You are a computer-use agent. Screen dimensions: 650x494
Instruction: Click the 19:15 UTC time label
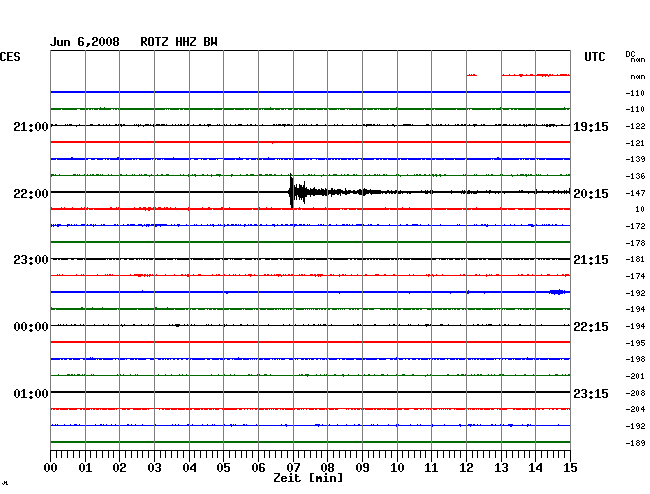(591, 126)
